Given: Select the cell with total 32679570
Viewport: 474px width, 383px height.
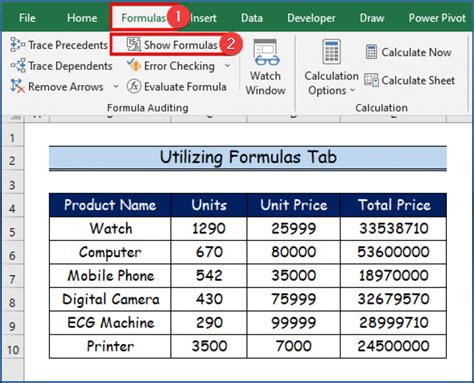Looking at the screenshot, I should [x=394, y=299].
